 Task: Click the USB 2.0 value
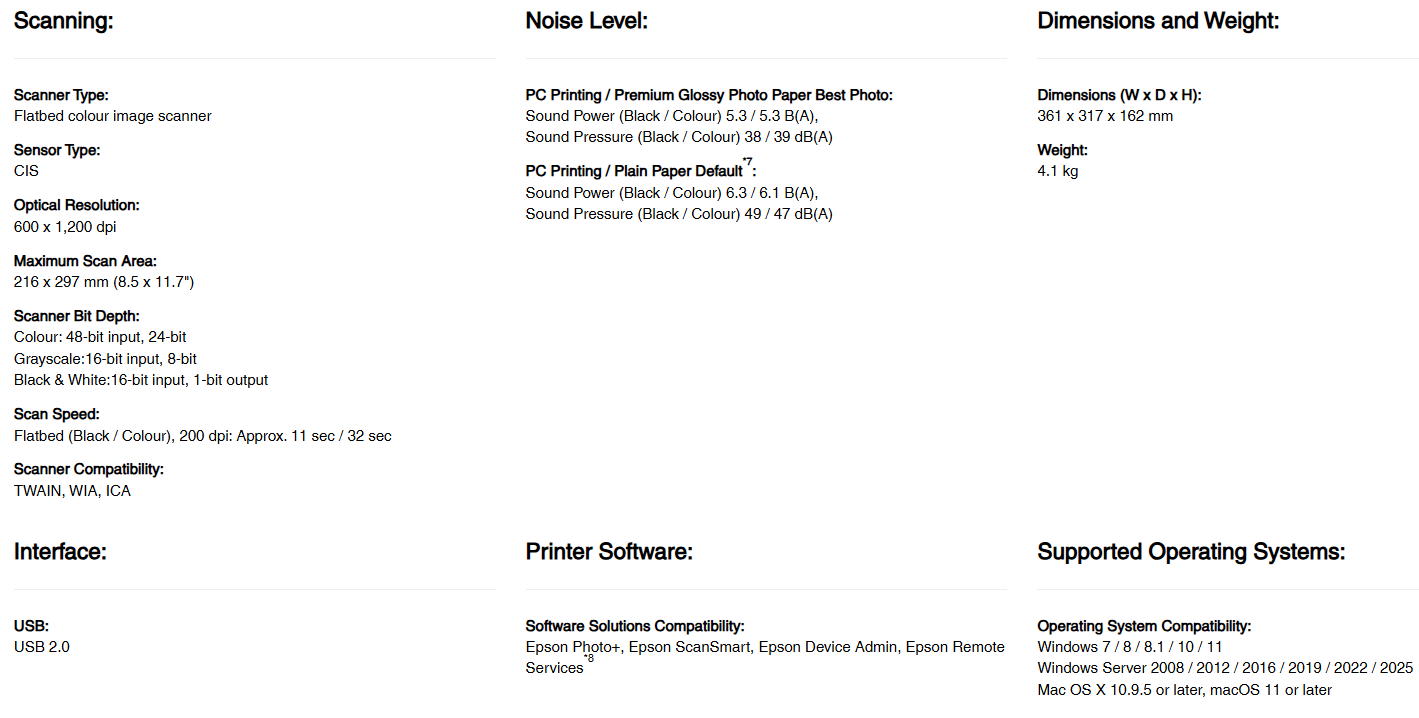pyautogui.click(x=42, y=647)
